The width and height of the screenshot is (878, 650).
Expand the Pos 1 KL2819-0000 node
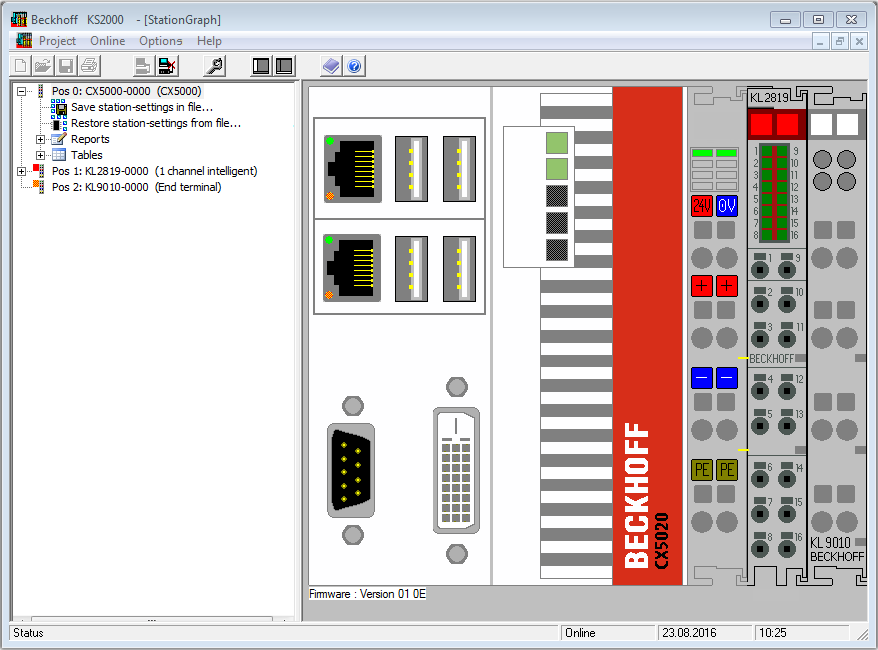[x=21, y=171]
